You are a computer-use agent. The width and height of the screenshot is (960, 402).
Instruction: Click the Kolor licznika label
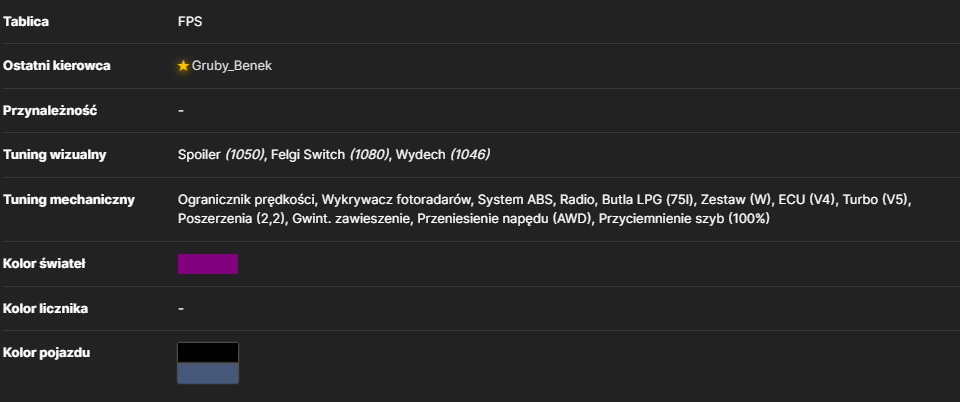click(x=45, y=308)
